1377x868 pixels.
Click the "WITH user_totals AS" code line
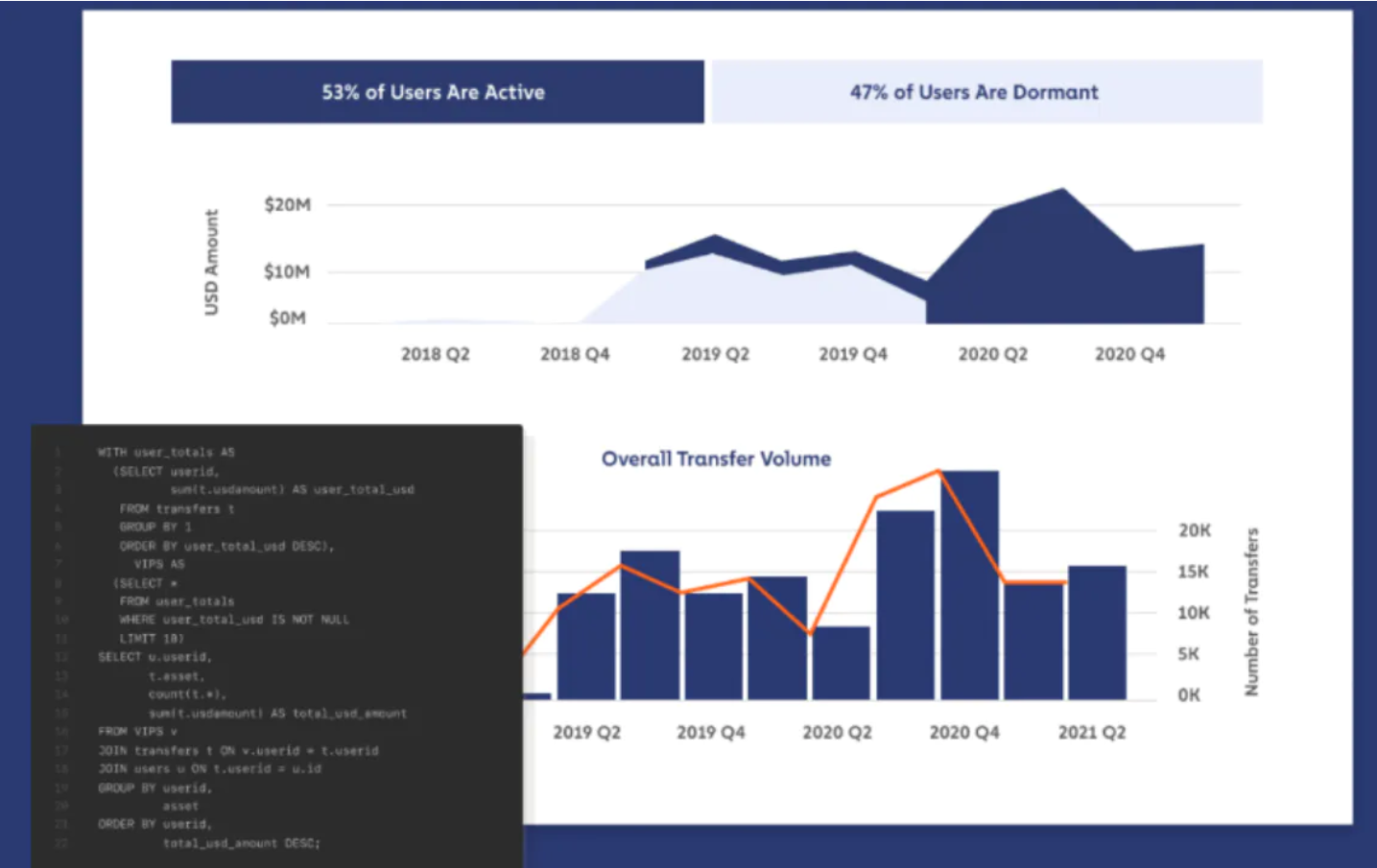click(x=165, y=452)
